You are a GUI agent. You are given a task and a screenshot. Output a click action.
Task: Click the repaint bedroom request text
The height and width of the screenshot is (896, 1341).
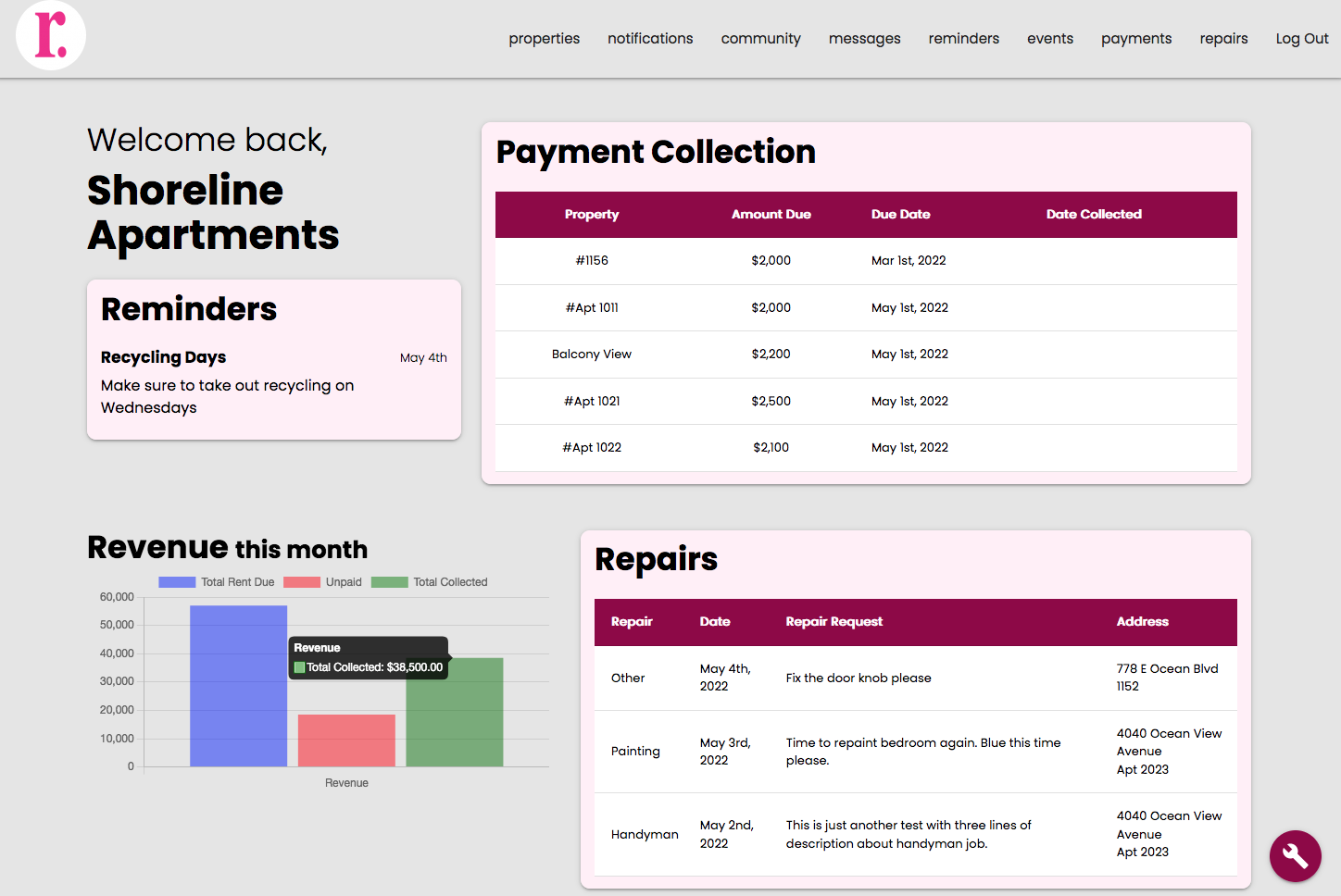(923, 752)
